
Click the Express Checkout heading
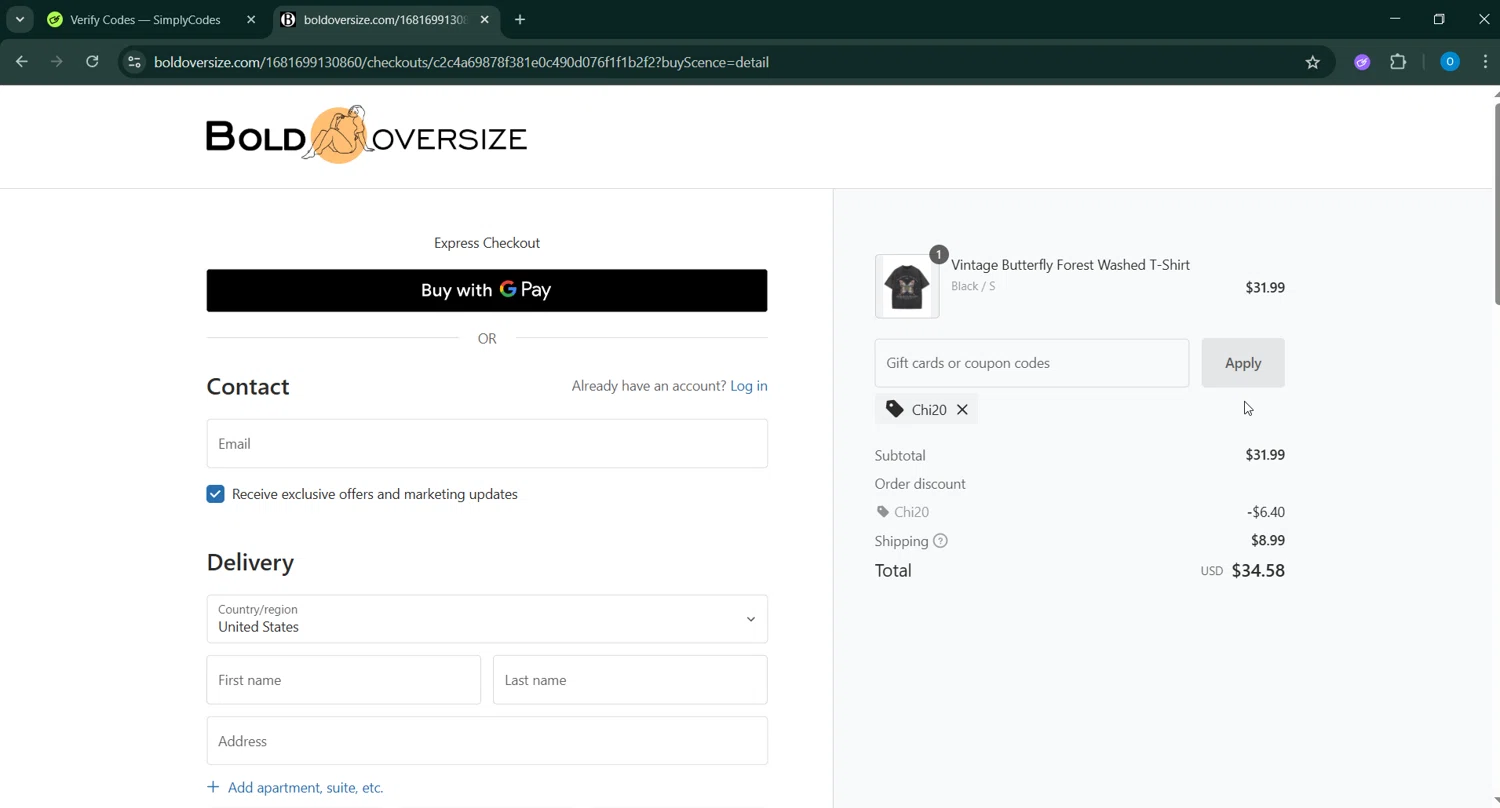pyautogui.click(x=487, y=243)
